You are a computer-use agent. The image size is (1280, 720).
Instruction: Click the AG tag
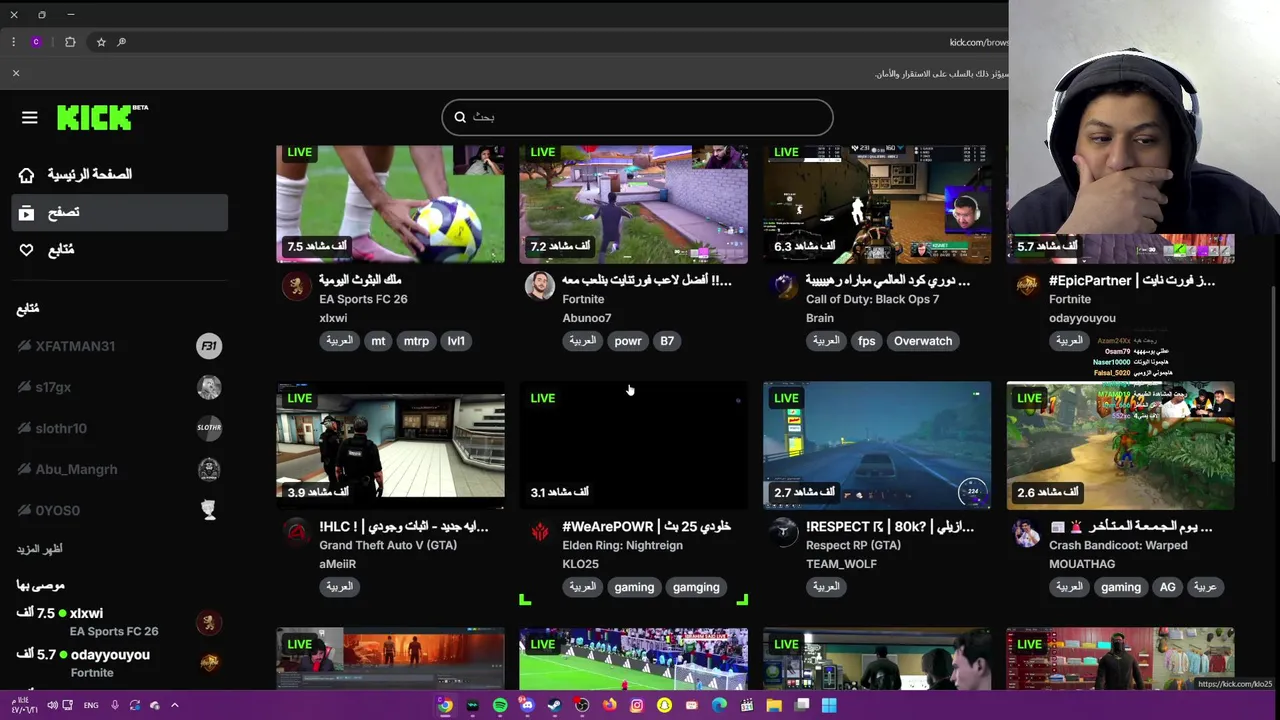coord(1167,587)
